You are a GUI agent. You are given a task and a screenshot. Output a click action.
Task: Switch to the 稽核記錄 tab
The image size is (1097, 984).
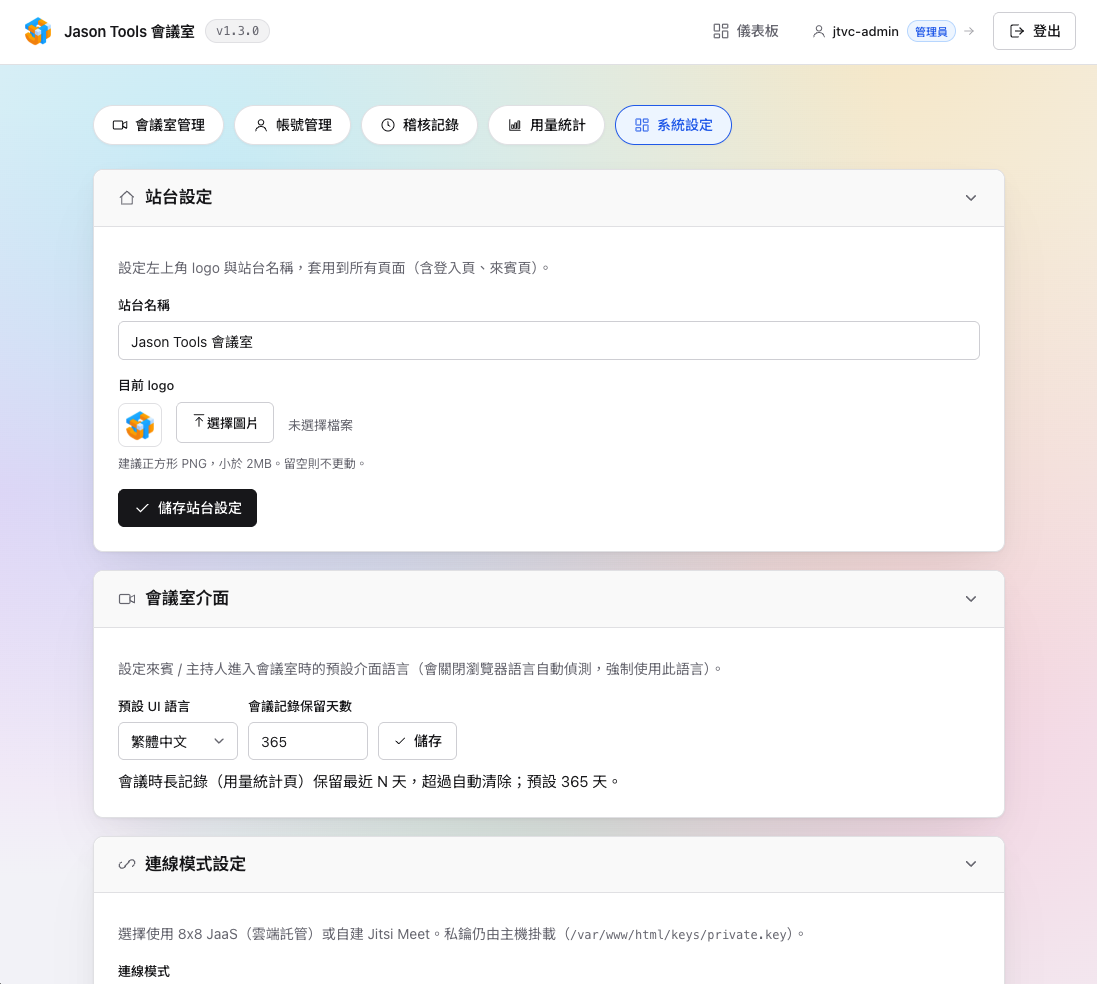[419, 125]
